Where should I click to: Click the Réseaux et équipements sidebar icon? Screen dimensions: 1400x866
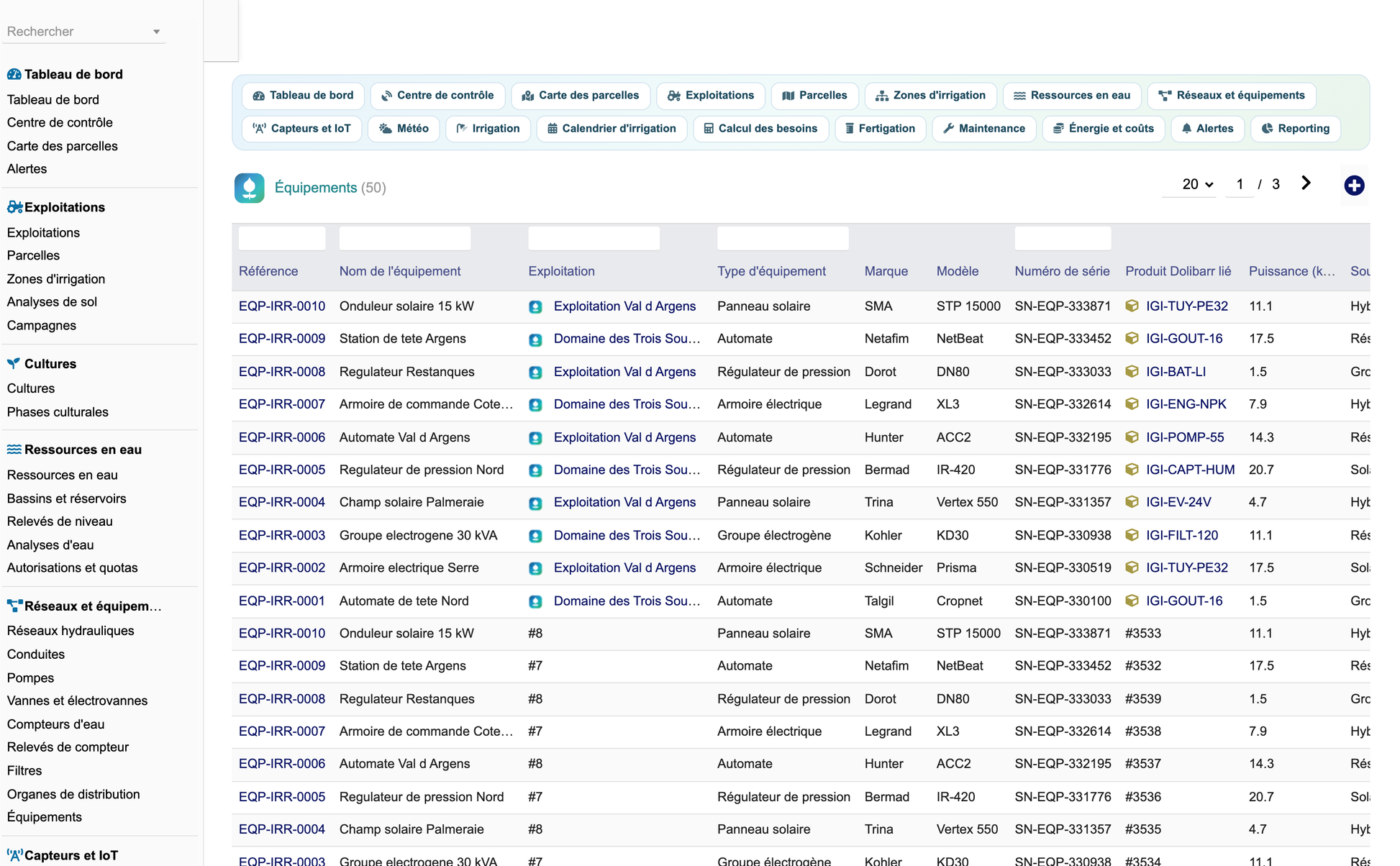14,606
